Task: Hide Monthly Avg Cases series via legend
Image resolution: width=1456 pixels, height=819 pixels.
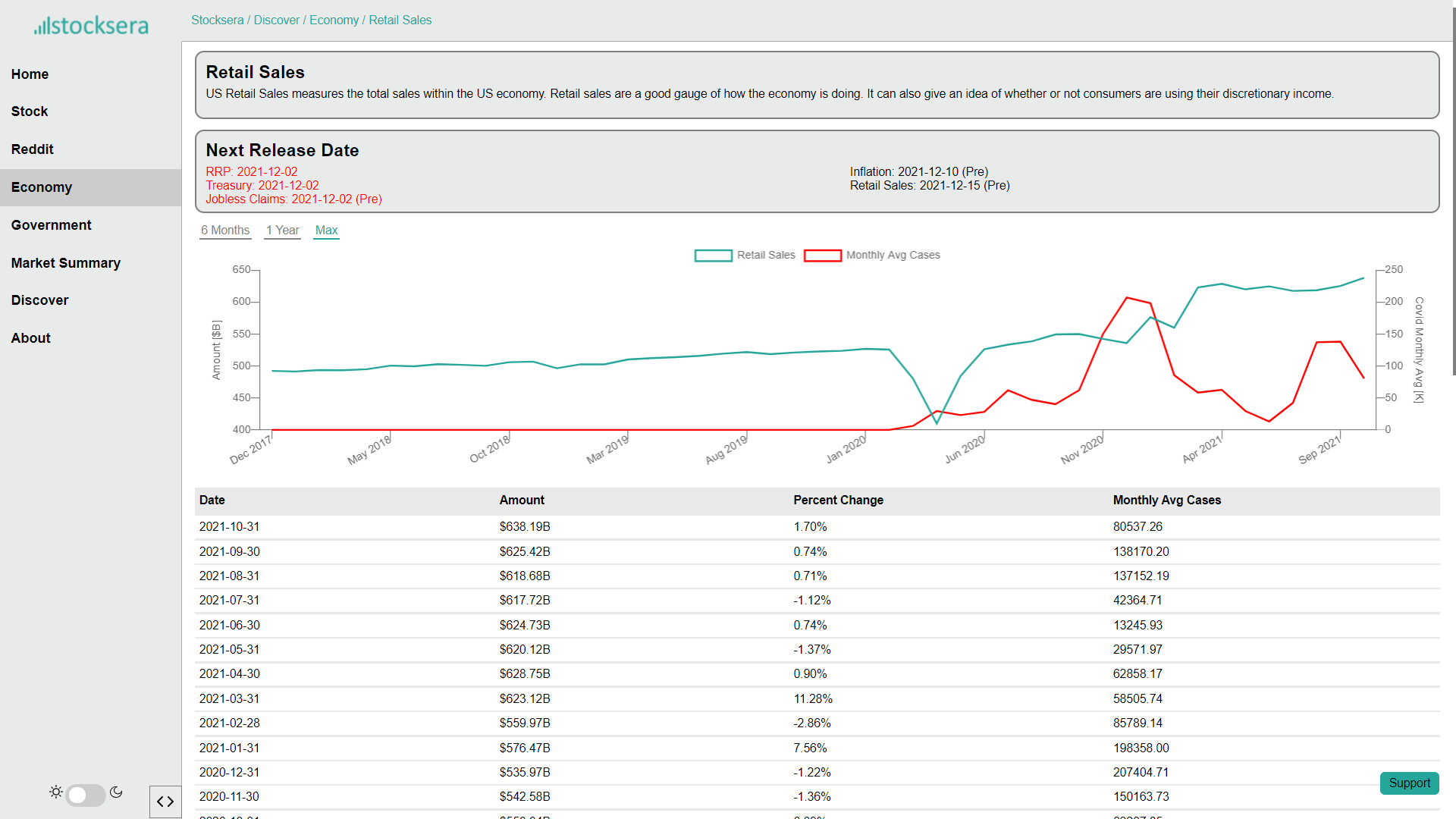Action: (823, 256)
